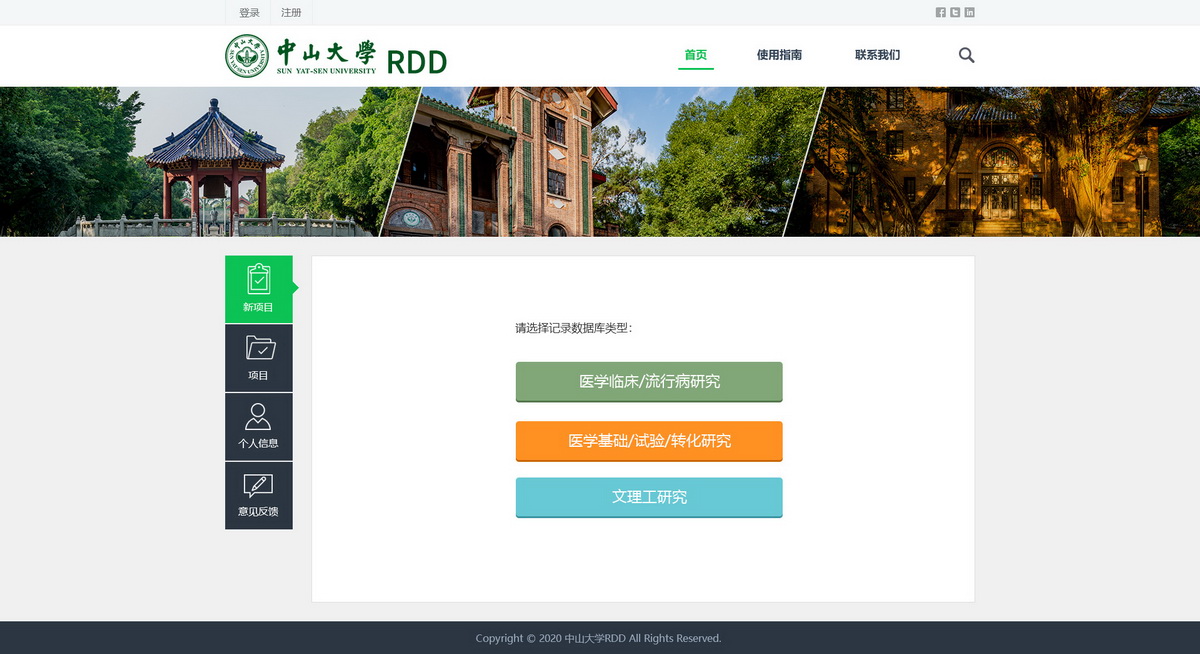This screenshot has width=1200, height=654.
Task: Click the 登录 login link
Action: (249, 13)
